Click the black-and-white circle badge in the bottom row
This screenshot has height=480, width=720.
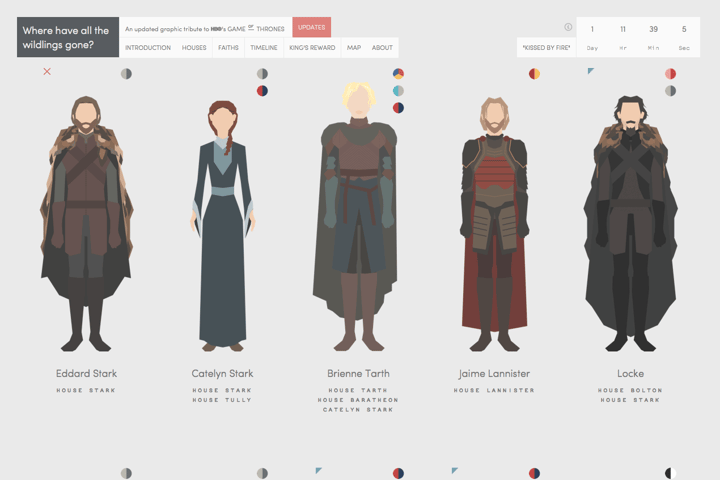670,473
